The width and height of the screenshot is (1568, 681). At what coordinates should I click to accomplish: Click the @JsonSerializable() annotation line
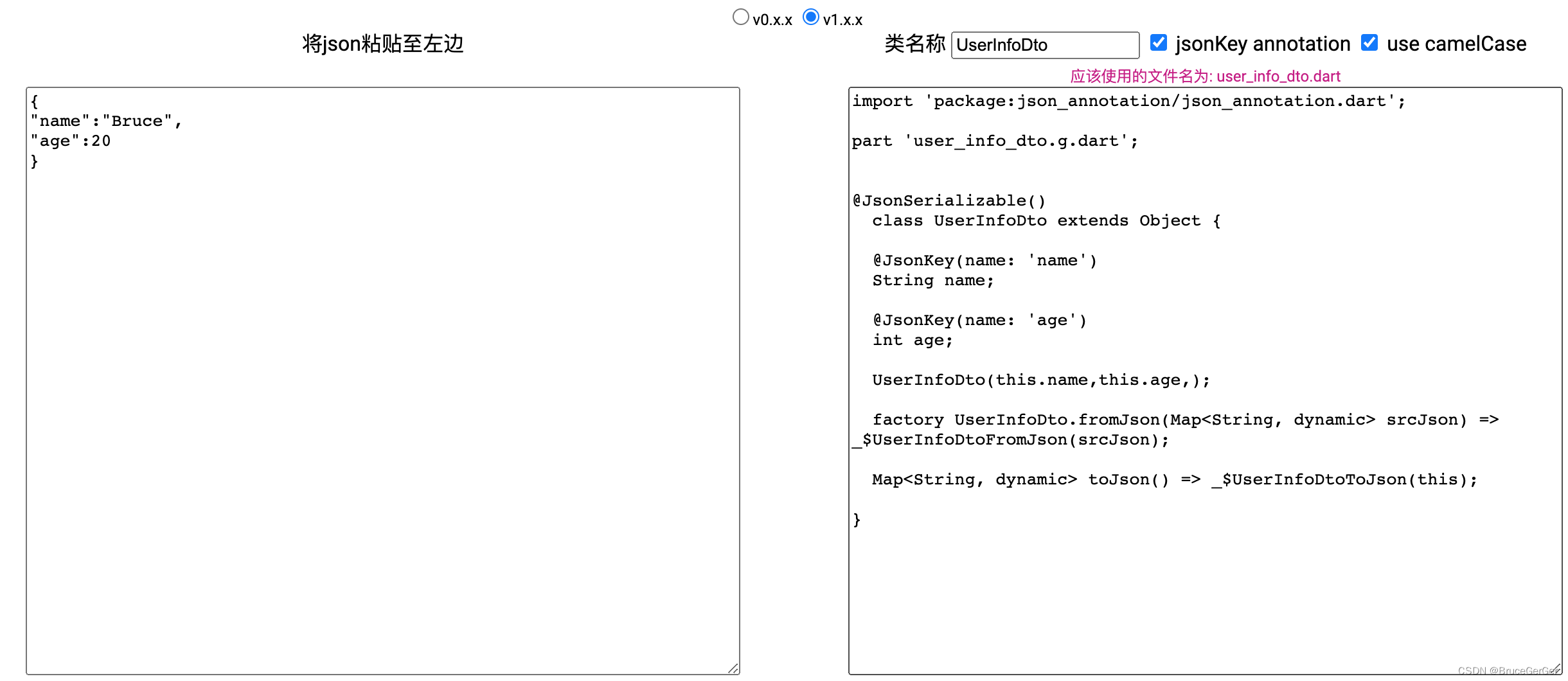point(948,200)
